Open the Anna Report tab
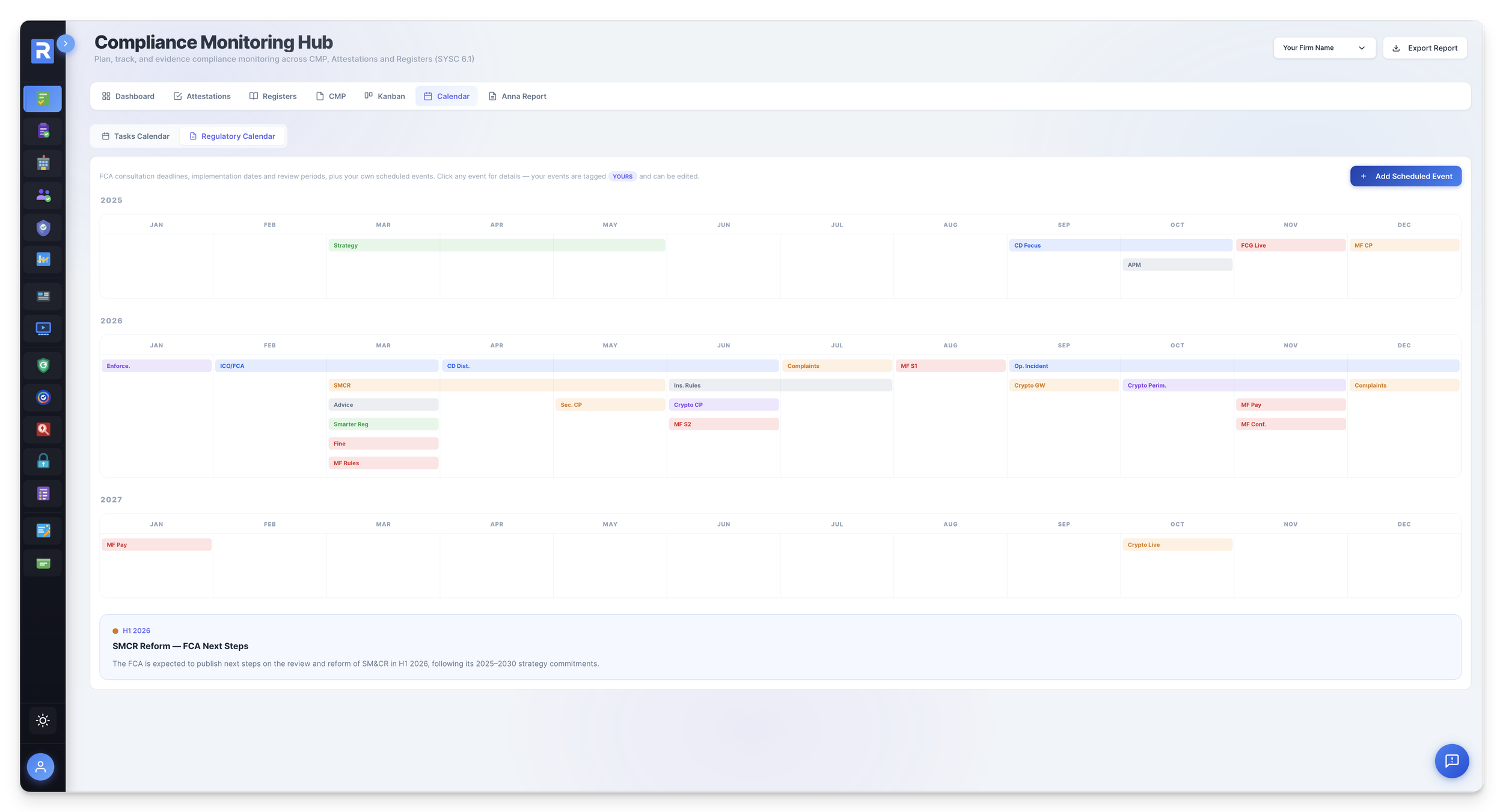The height and width of the screenshot is (812, 1503). click(517, 96)
